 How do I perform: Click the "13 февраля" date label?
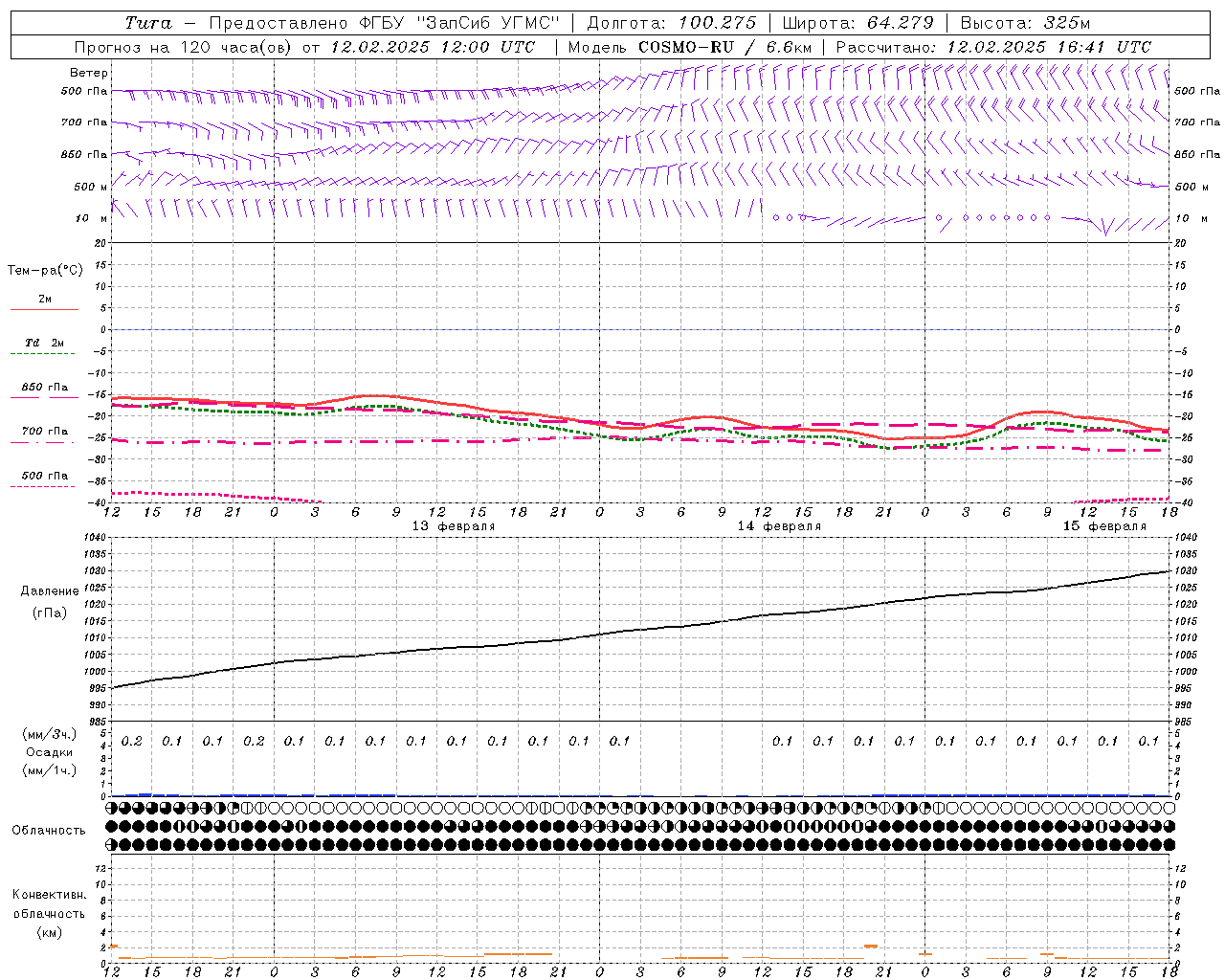pos(454,526)
